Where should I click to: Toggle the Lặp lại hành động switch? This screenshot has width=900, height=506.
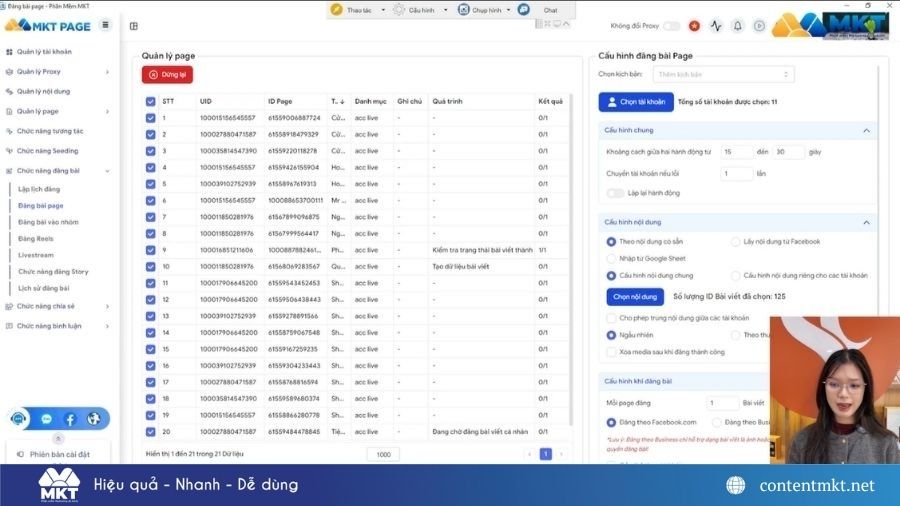[615, 193]
